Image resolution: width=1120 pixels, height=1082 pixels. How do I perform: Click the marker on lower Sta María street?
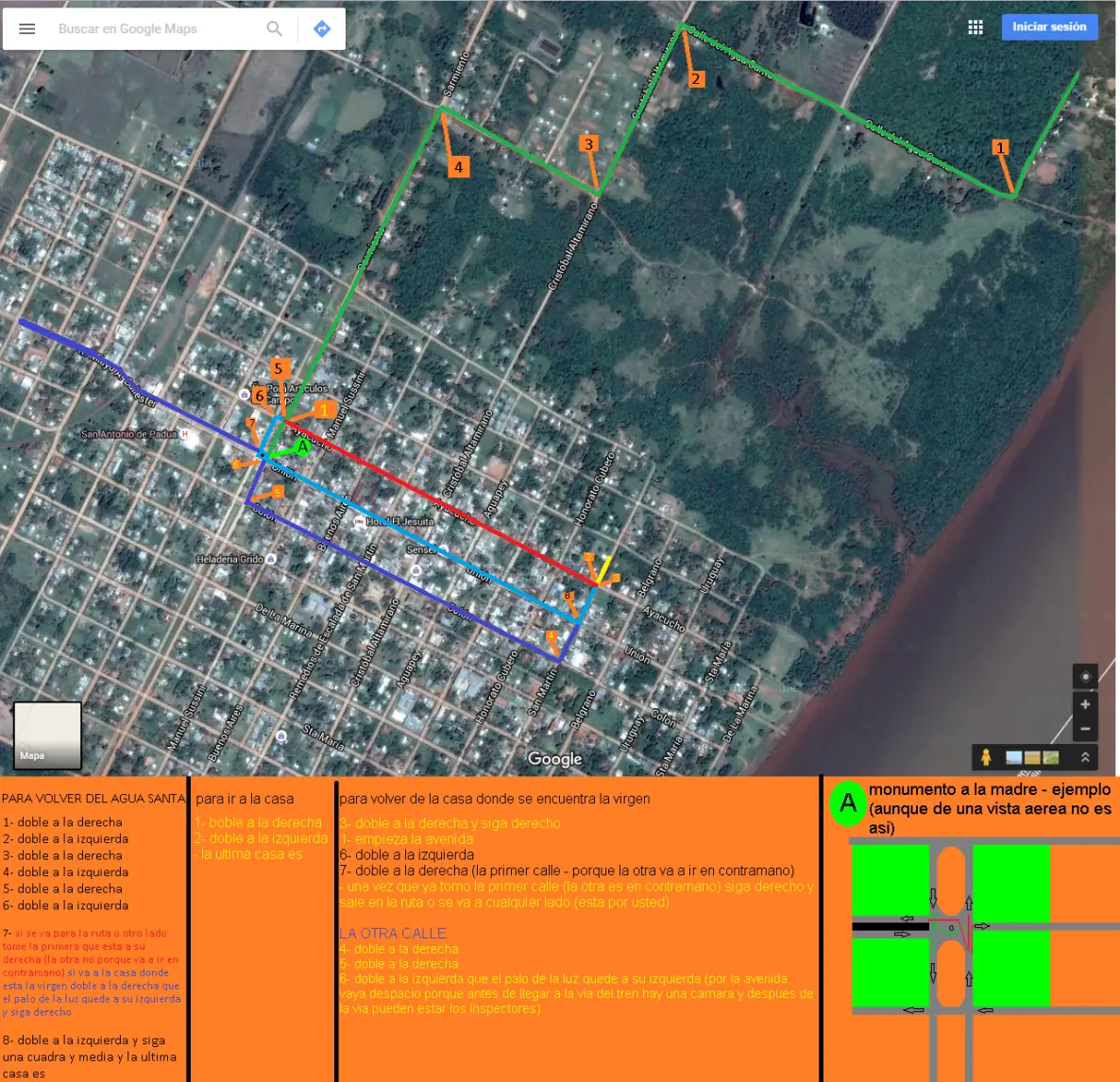[x=281, y=735]
